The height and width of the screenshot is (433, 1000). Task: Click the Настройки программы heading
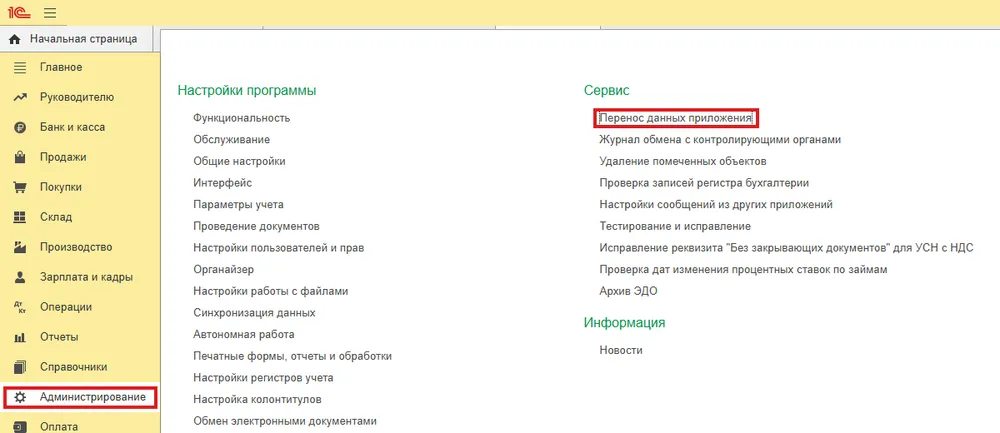pyautogui.click(x=247, y=91)
